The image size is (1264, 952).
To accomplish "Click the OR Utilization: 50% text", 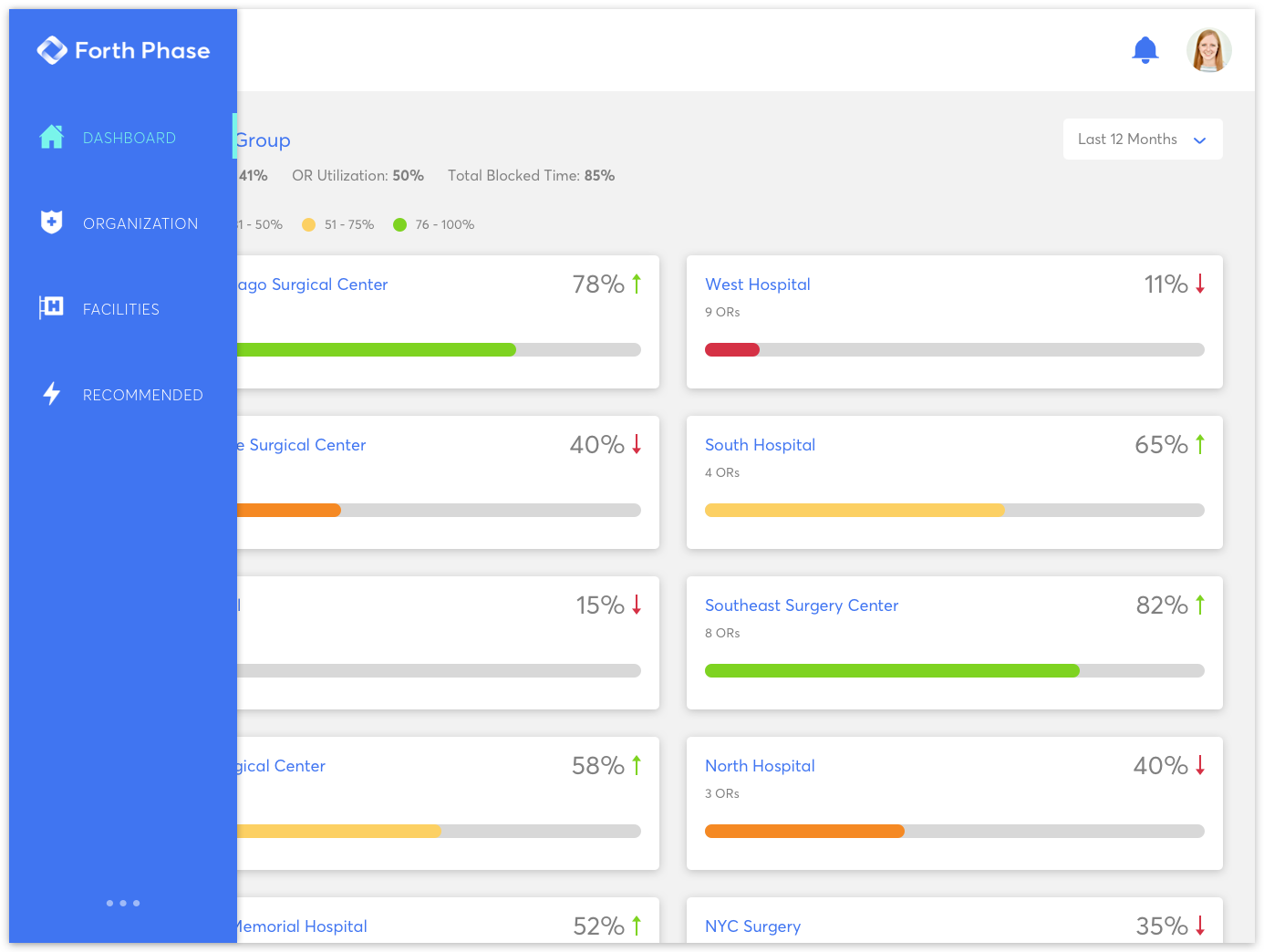I will [357, 175].
